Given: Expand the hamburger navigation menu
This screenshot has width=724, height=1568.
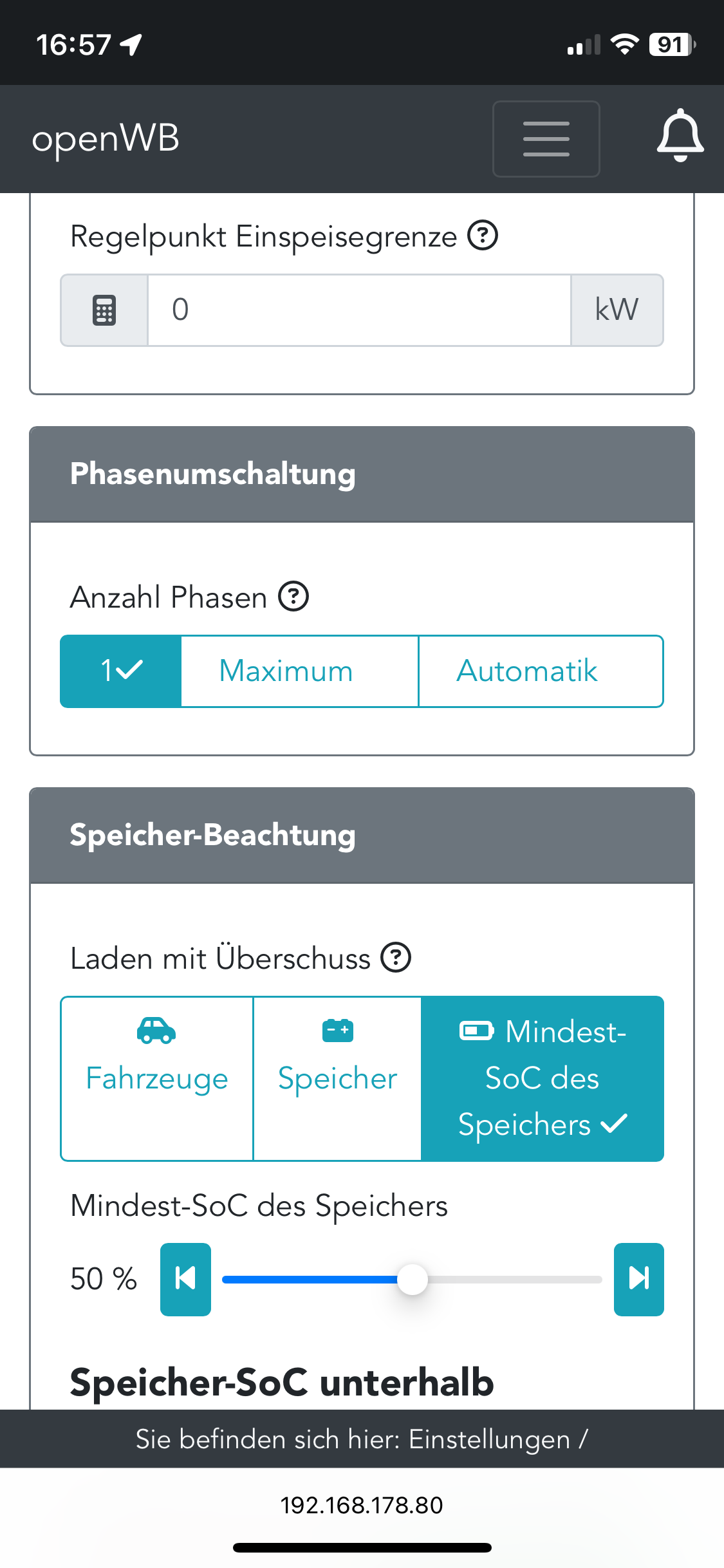Looking at the screenshot, I should pyautogui.click(x=546, y=138).
